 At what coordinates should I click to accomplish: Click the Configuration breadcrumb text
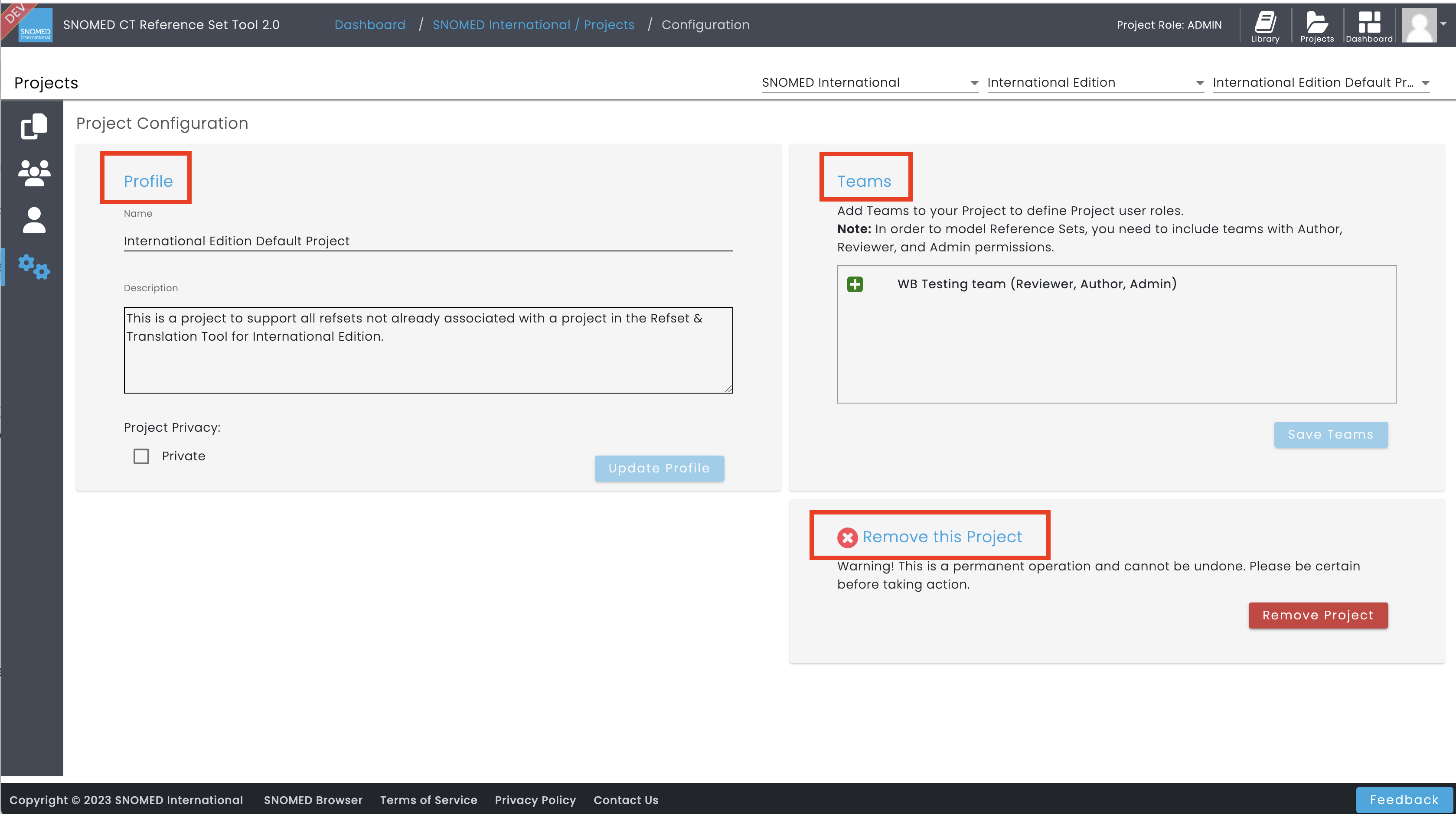tap(705, 25)
